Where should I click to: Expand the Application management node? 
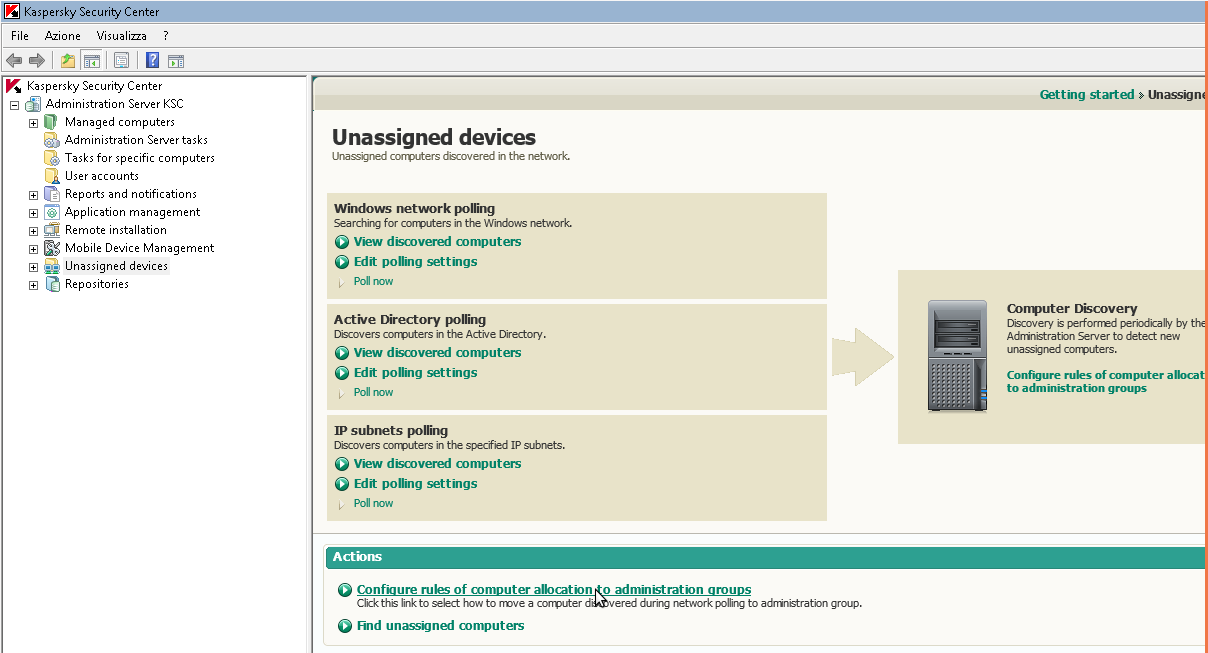coord(33,212)
